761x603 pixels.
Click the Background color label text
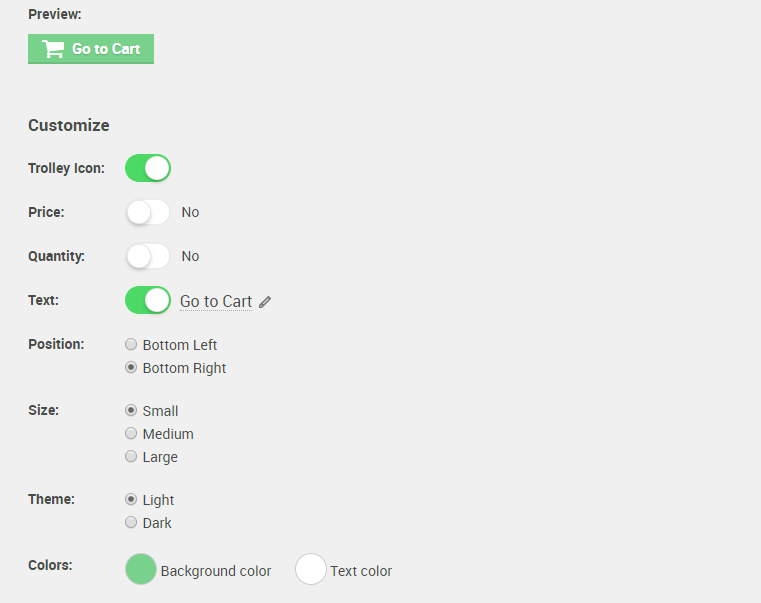click(216, 571)
